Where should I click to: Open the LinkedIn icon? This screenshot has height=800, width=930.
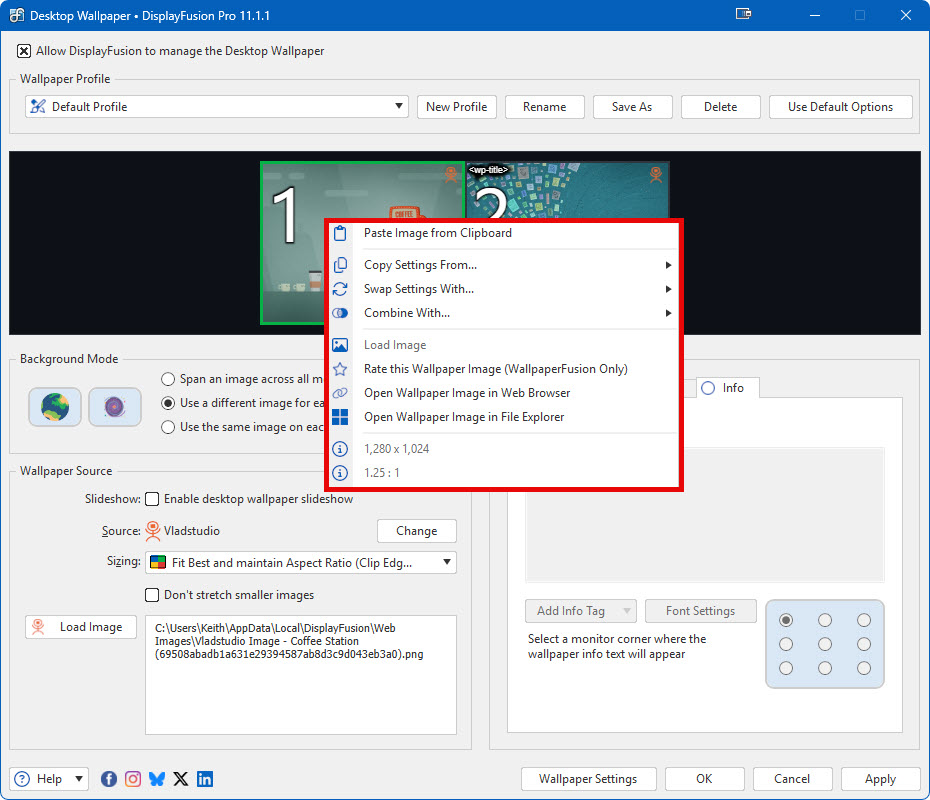click(205, 779)
